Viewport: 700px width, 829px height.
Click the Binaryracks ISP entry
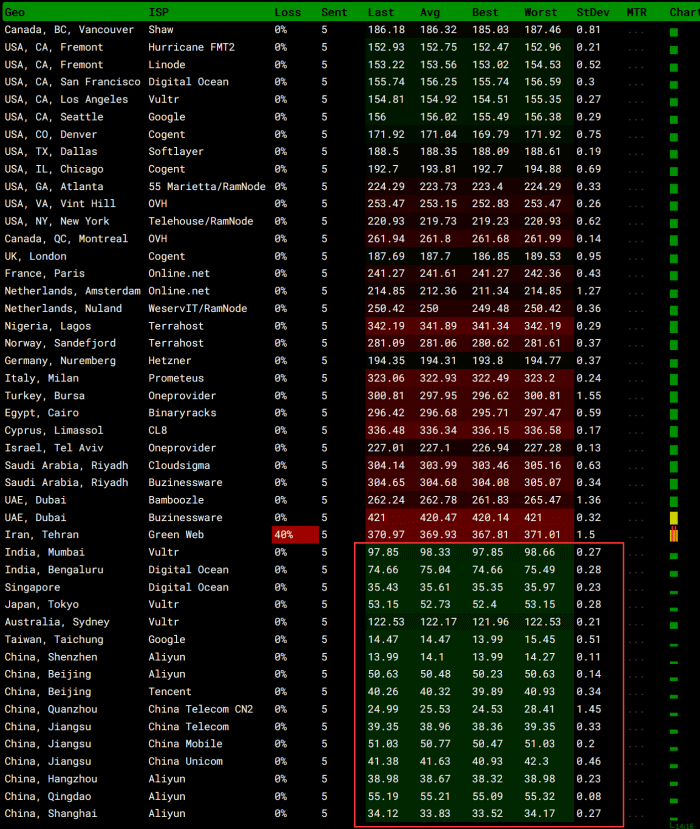pyautogui.click(x=182, y=413)
